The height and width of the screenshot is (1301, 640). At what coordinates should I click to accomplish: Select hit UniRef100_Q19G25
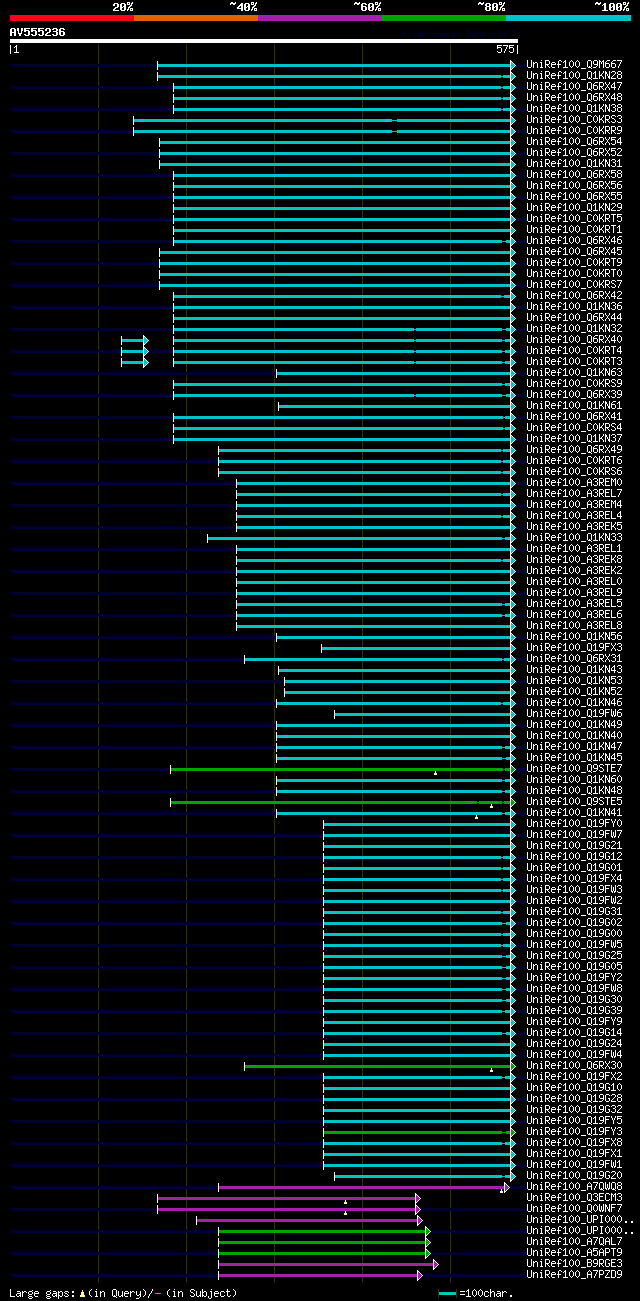(x=574, y=956)
